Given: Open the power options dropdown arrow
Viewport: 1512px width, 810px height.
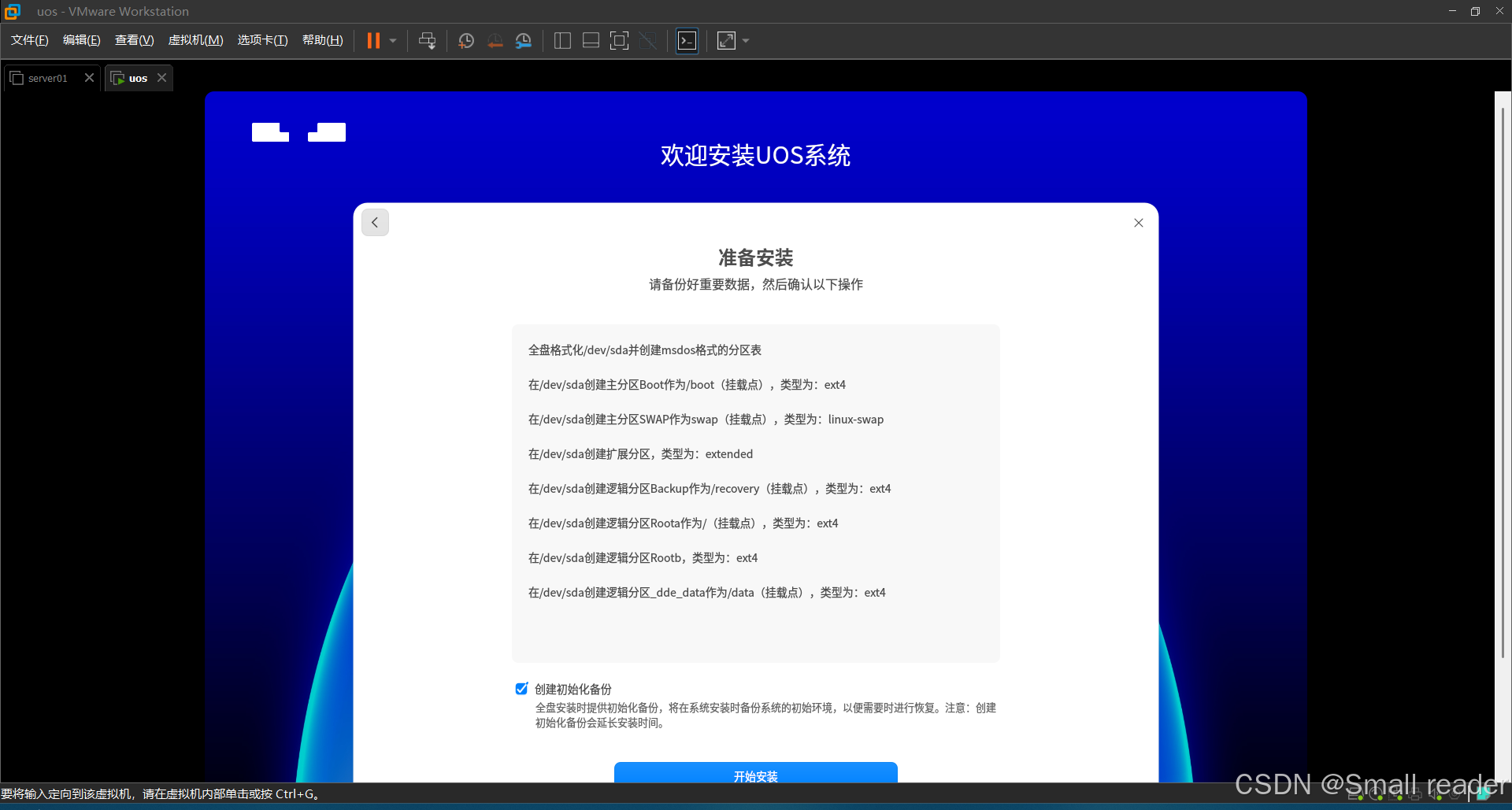Looking at the screenshot, I should pyautogui.click(x=393, y=41).
